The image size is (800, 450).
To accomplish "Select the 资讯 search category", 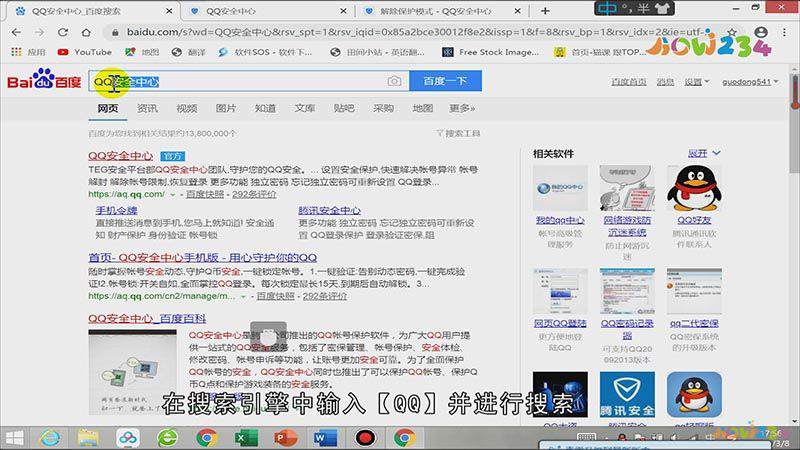I will 147,108.
